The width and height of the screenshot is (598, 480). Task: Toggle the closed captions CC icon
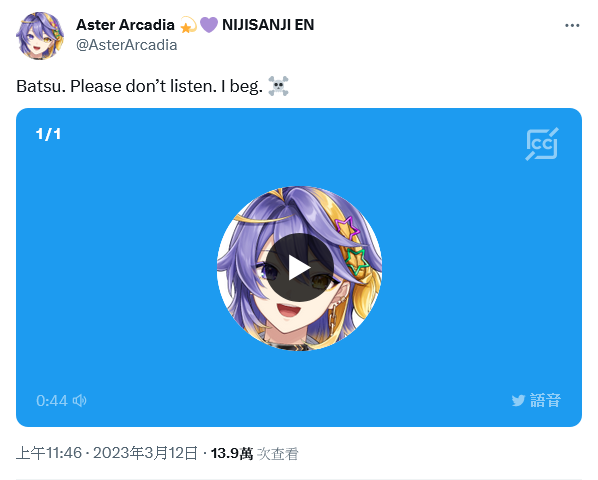(542, 144)
